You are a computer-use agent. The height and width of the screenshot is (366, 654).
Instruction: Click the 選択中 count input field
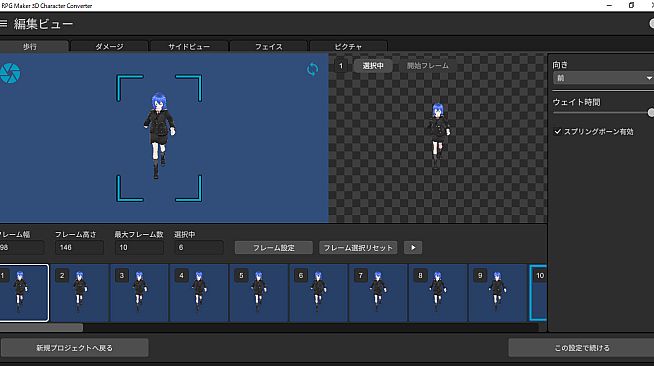[x=199, y=248]
